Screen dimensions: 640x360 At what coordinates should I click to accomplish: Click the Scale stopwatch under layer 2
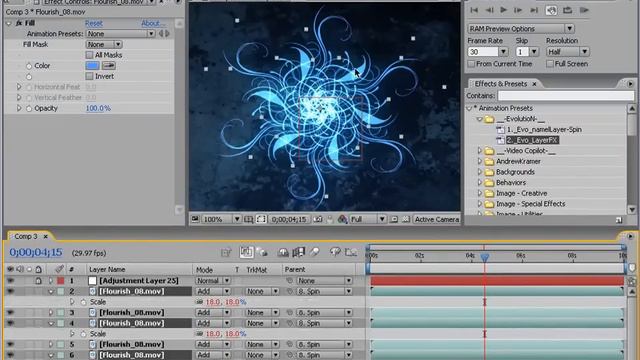[83, 302]
